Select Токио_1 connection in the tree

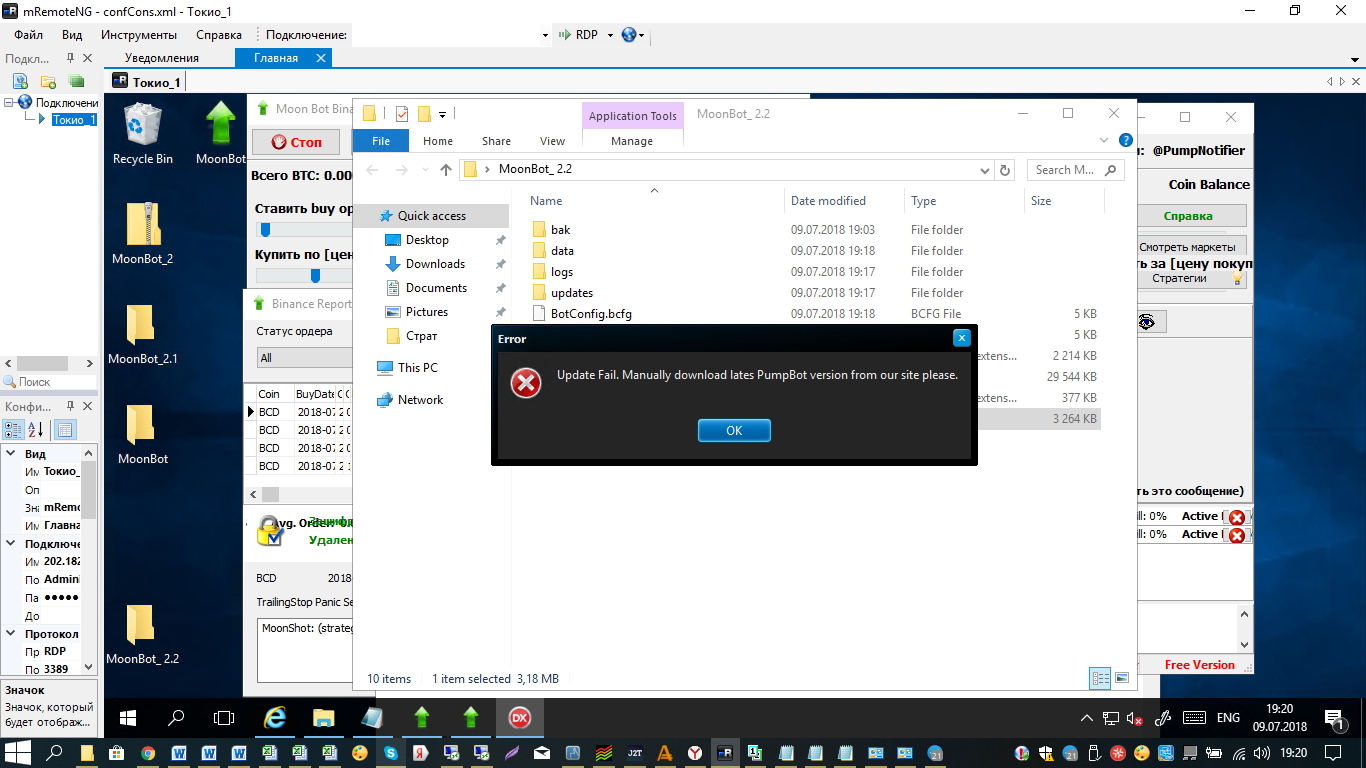(75, 120)
